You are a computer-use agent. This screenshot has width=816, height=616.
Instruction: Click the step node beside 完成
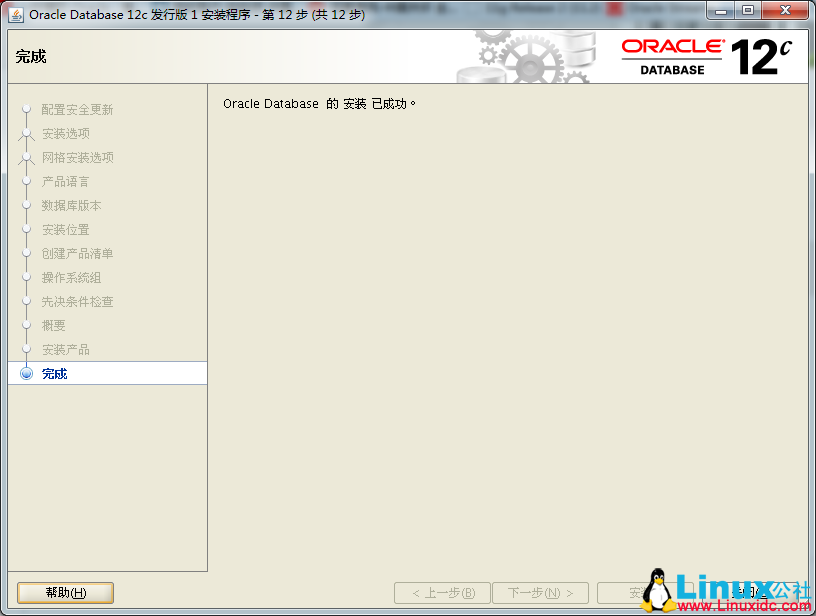coord(26,373)
